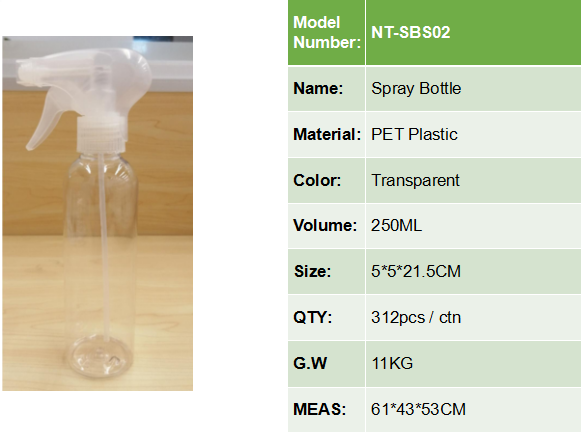Click the G.W label cell
The image size is (583, 432).
click(x=326, y=364)
